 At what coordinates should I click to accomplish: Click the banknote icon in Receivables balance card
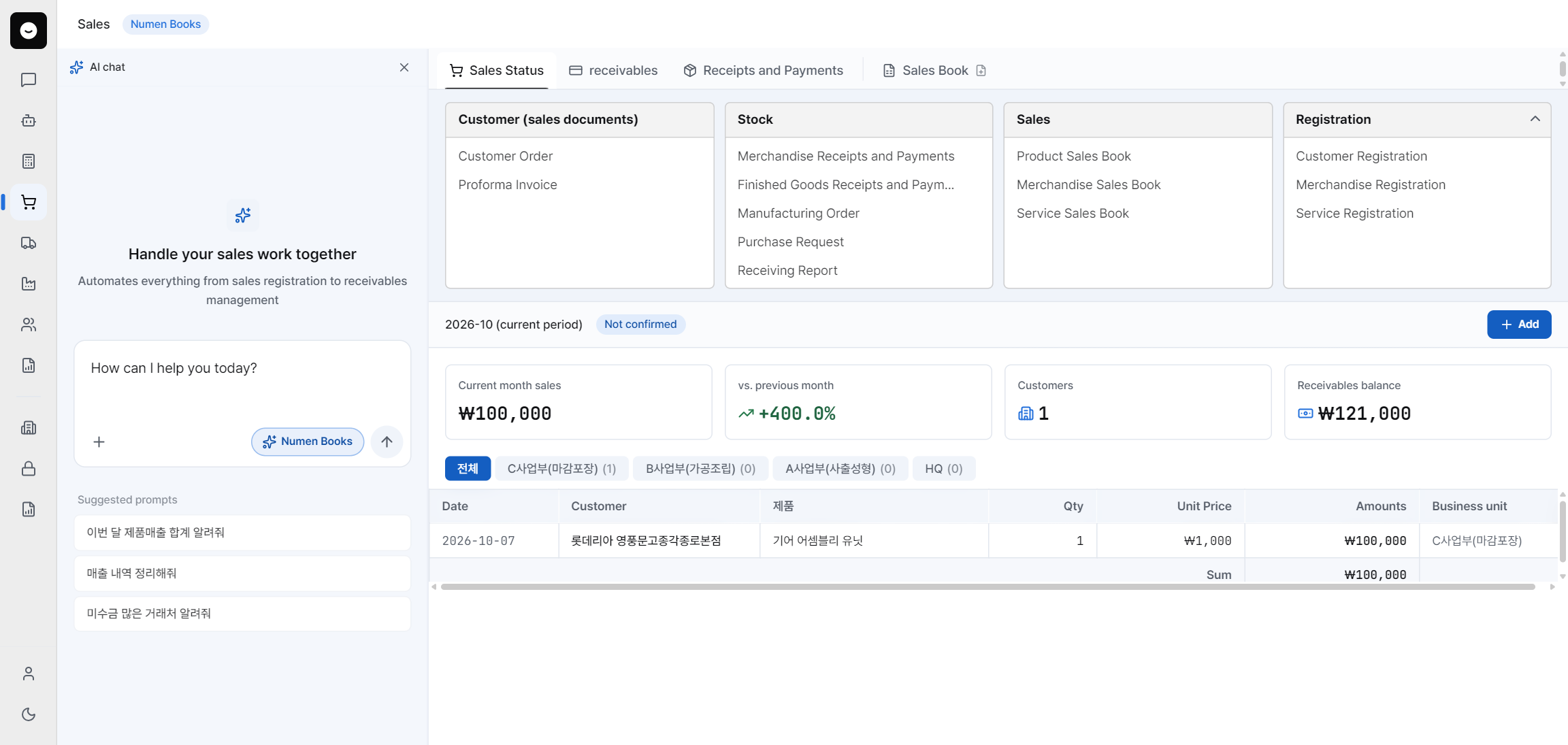click(1305, 414)
